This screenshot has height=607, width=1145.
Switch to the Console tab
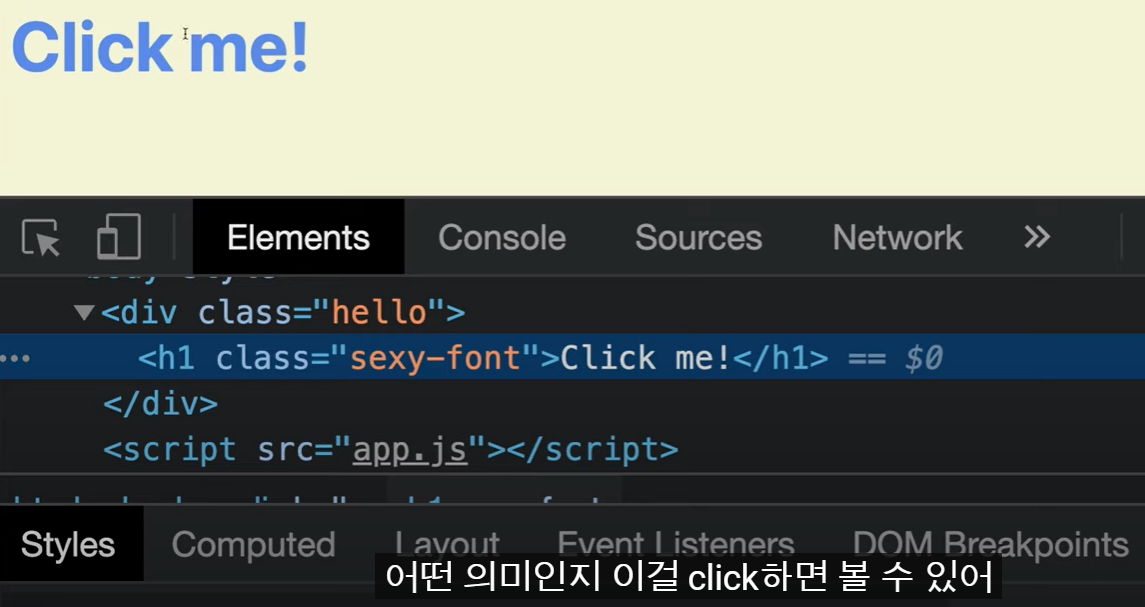coord(502,237)
